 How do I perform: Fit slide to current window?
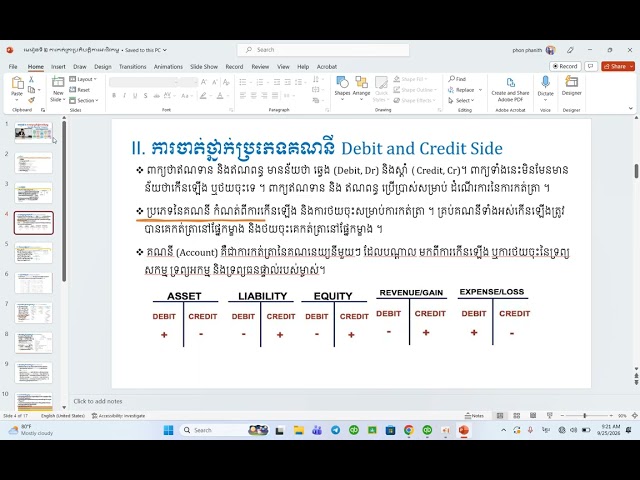point(635,416)
